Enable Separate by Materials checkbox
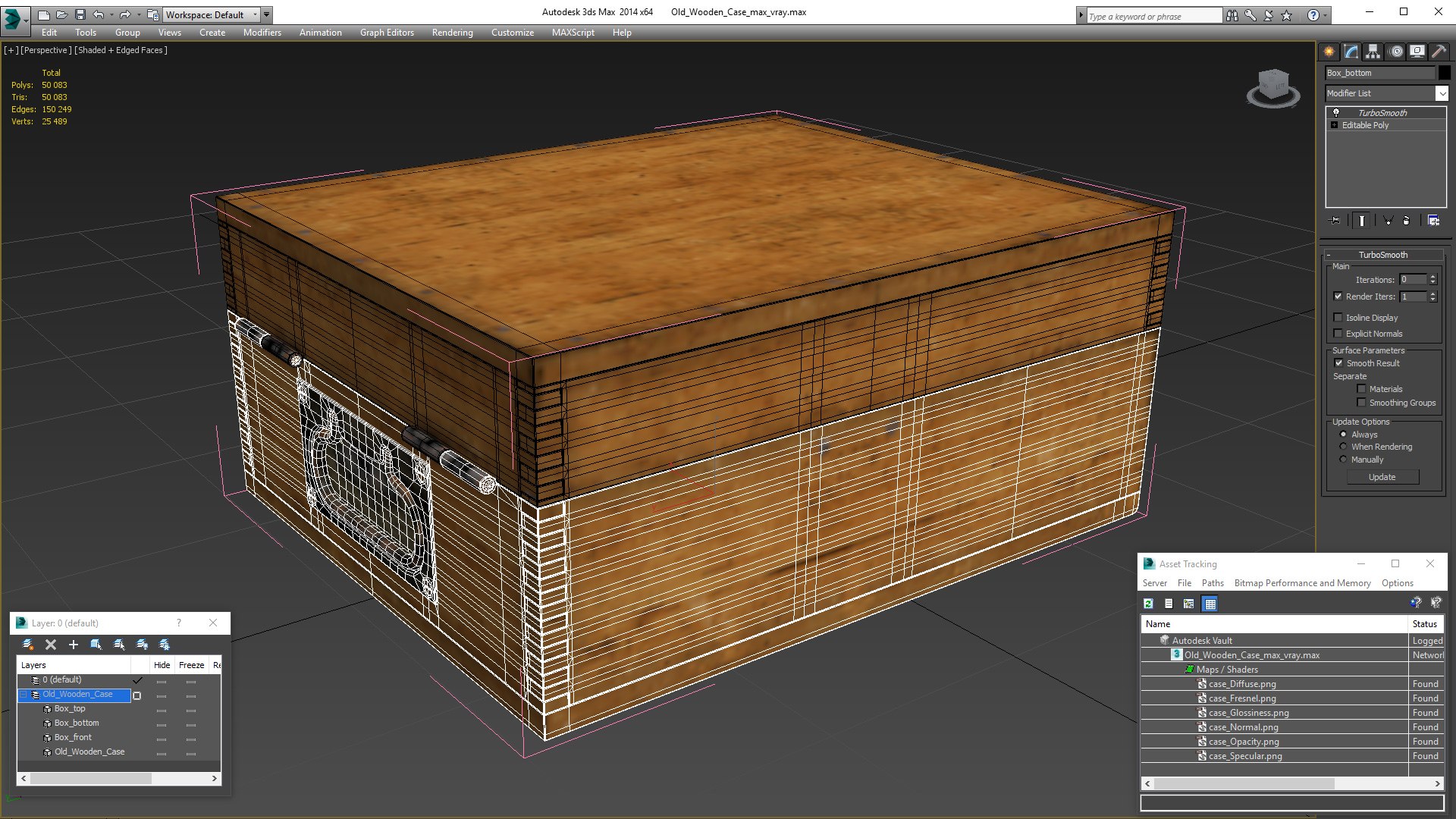Image resolution: width=1456 pixels, height=819 pixels. [1361, 389]
